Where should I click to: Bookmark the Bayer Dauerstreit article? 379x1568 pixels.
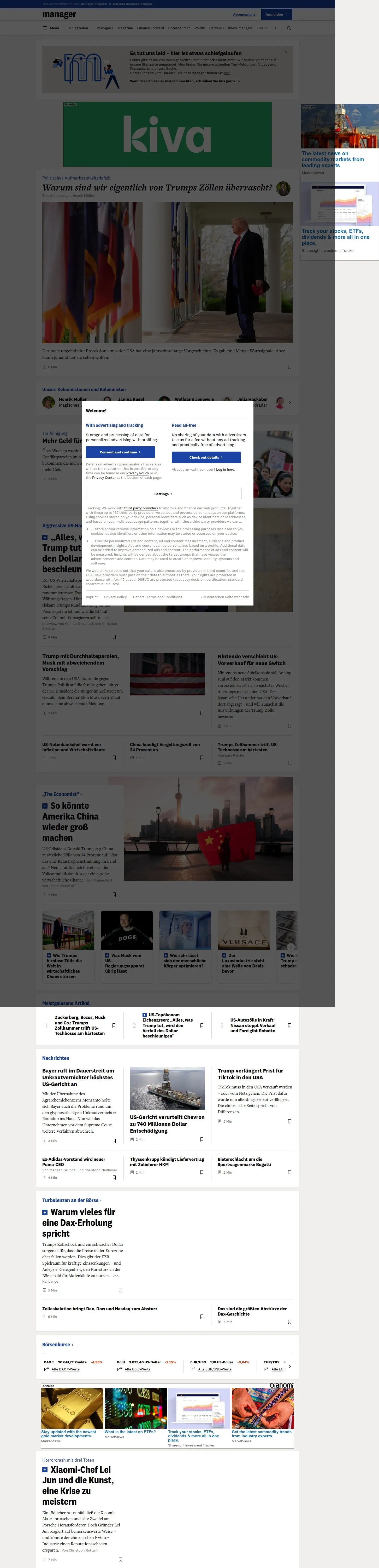(114, 1141)
